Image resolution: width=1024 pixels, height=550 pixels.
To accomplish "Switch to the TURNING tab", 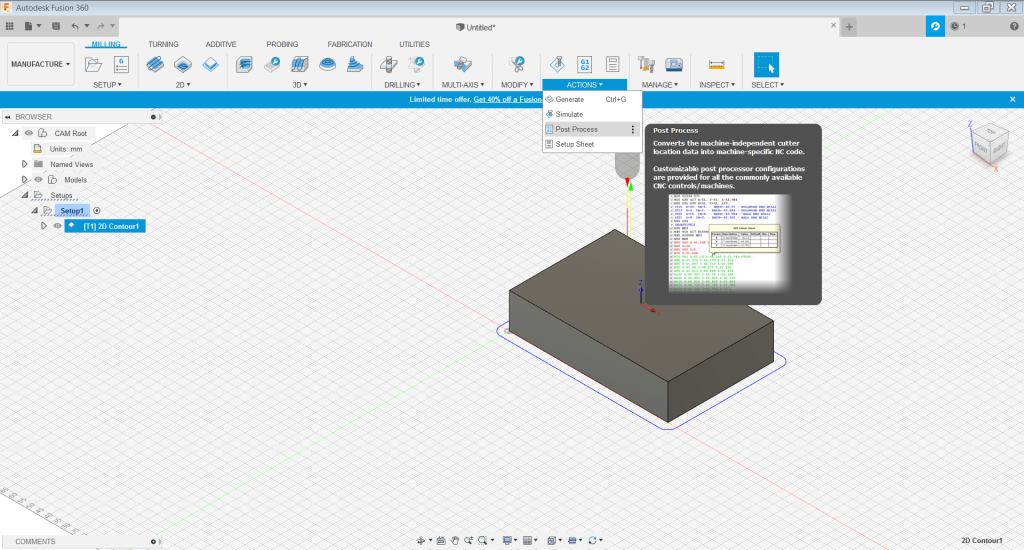I will tap(163, 44).
